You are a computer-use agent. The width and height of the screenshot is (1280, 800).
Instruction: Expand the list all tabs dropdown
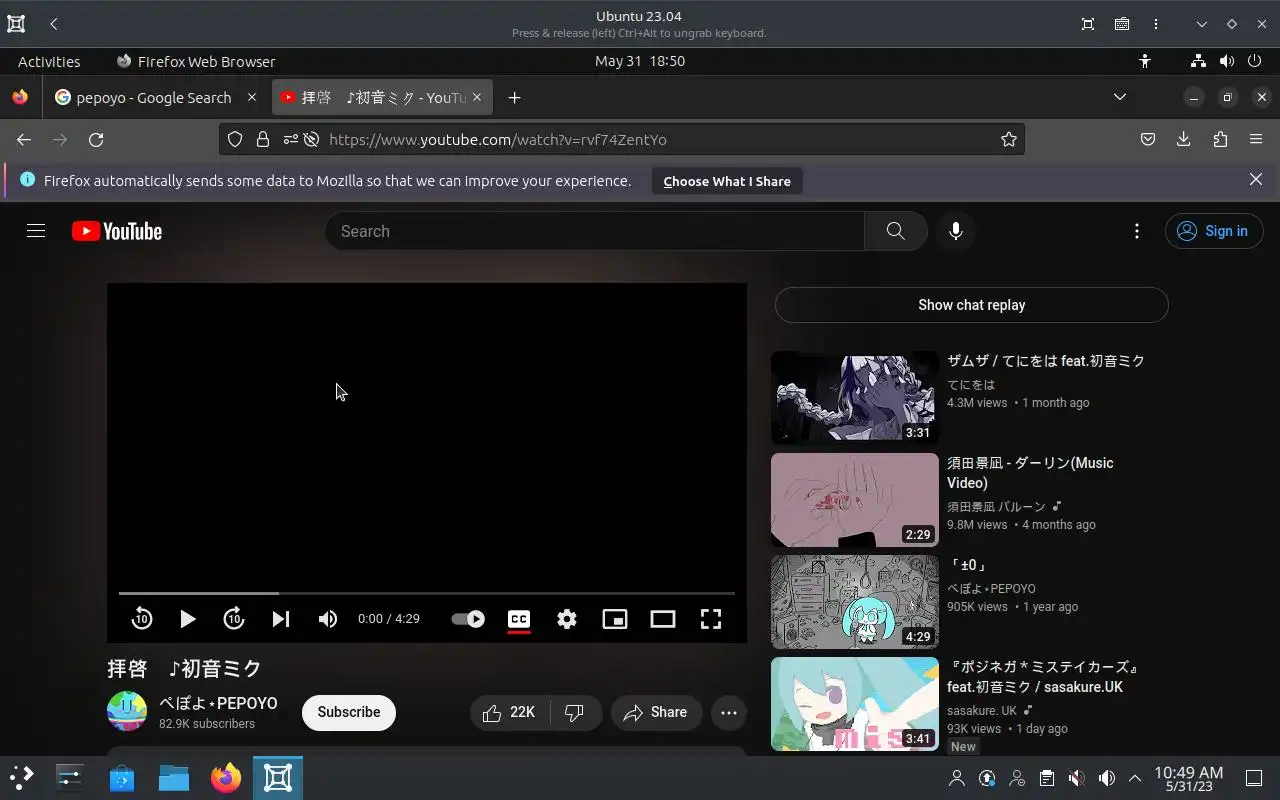point(1120,97)
